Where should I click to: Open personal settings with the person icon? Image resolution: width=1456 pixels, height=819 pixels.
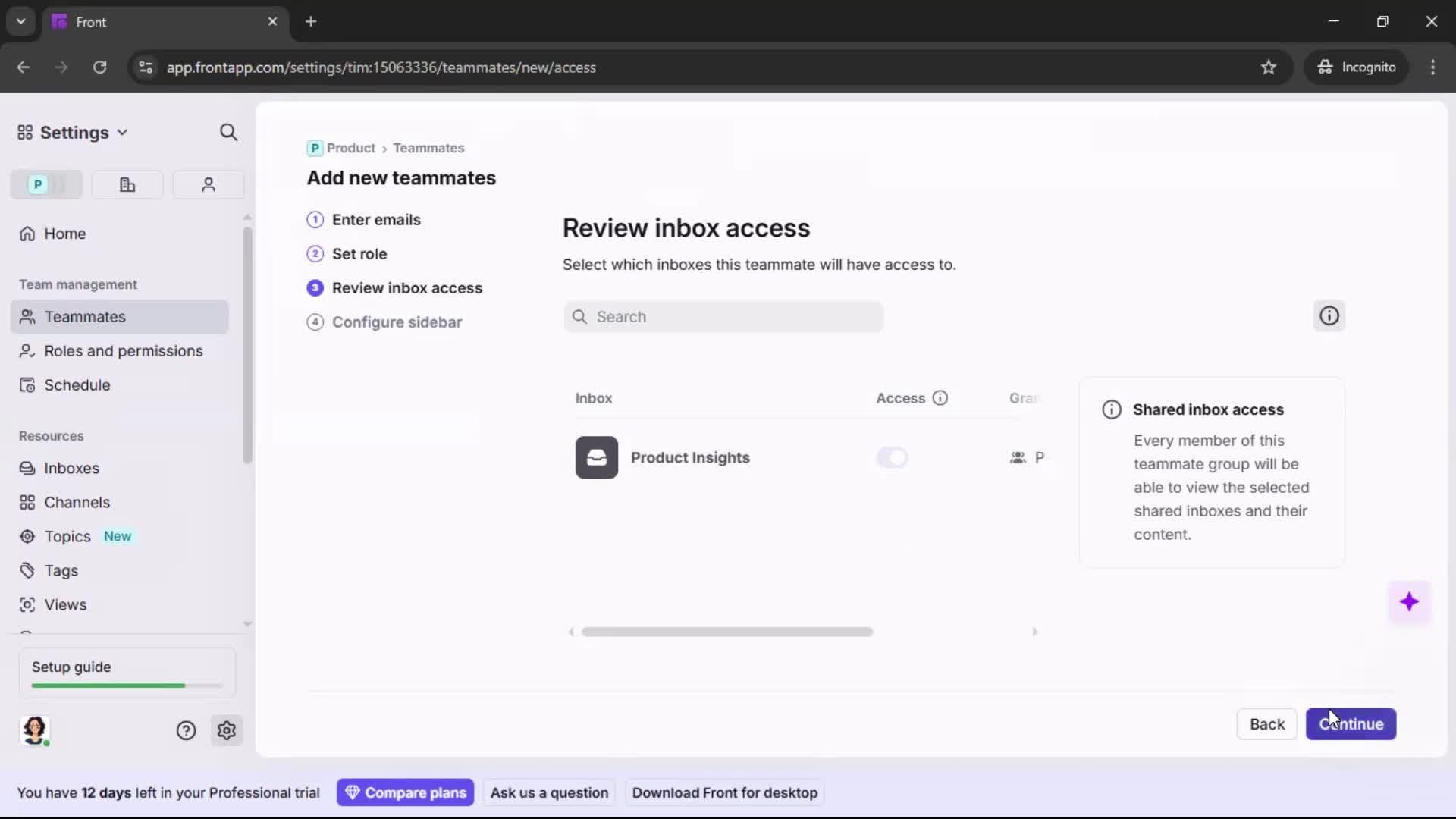coord(208,184)
